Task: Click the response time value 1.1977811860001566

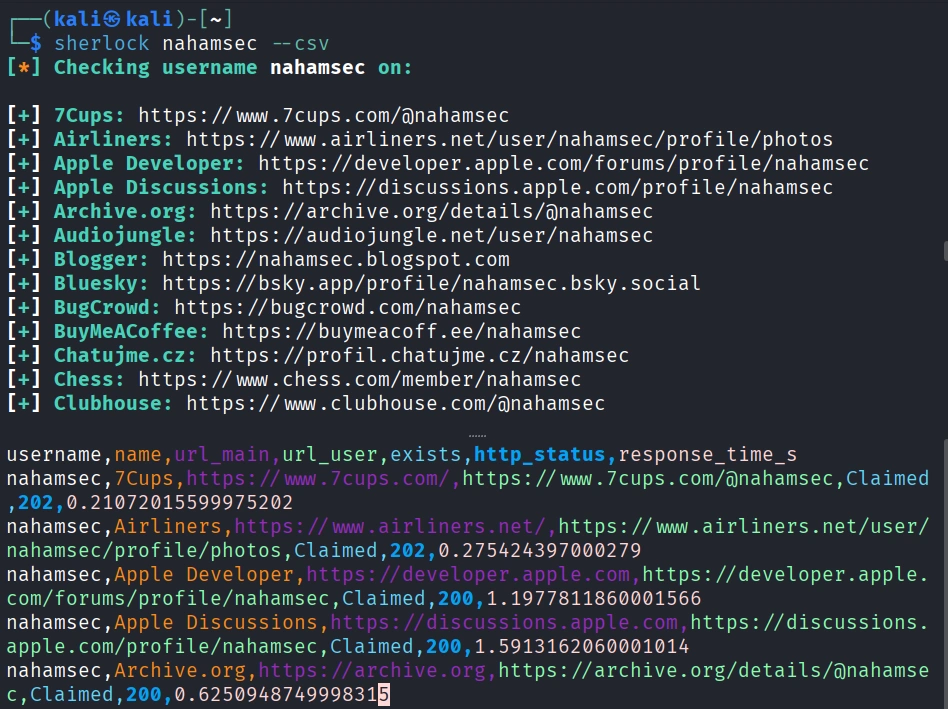Action: (x=594, y=599)
